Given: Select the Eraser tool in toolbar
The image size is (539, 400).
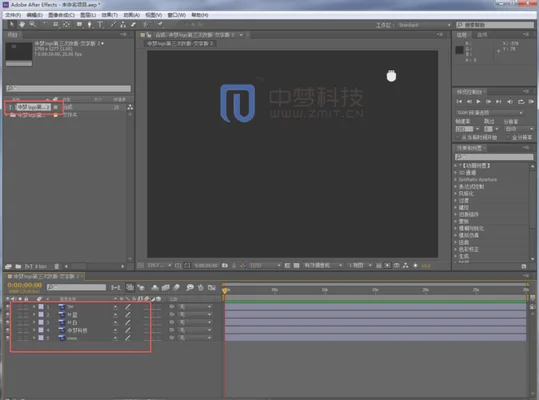Looking at the screenshot, I should coord(133,24).
